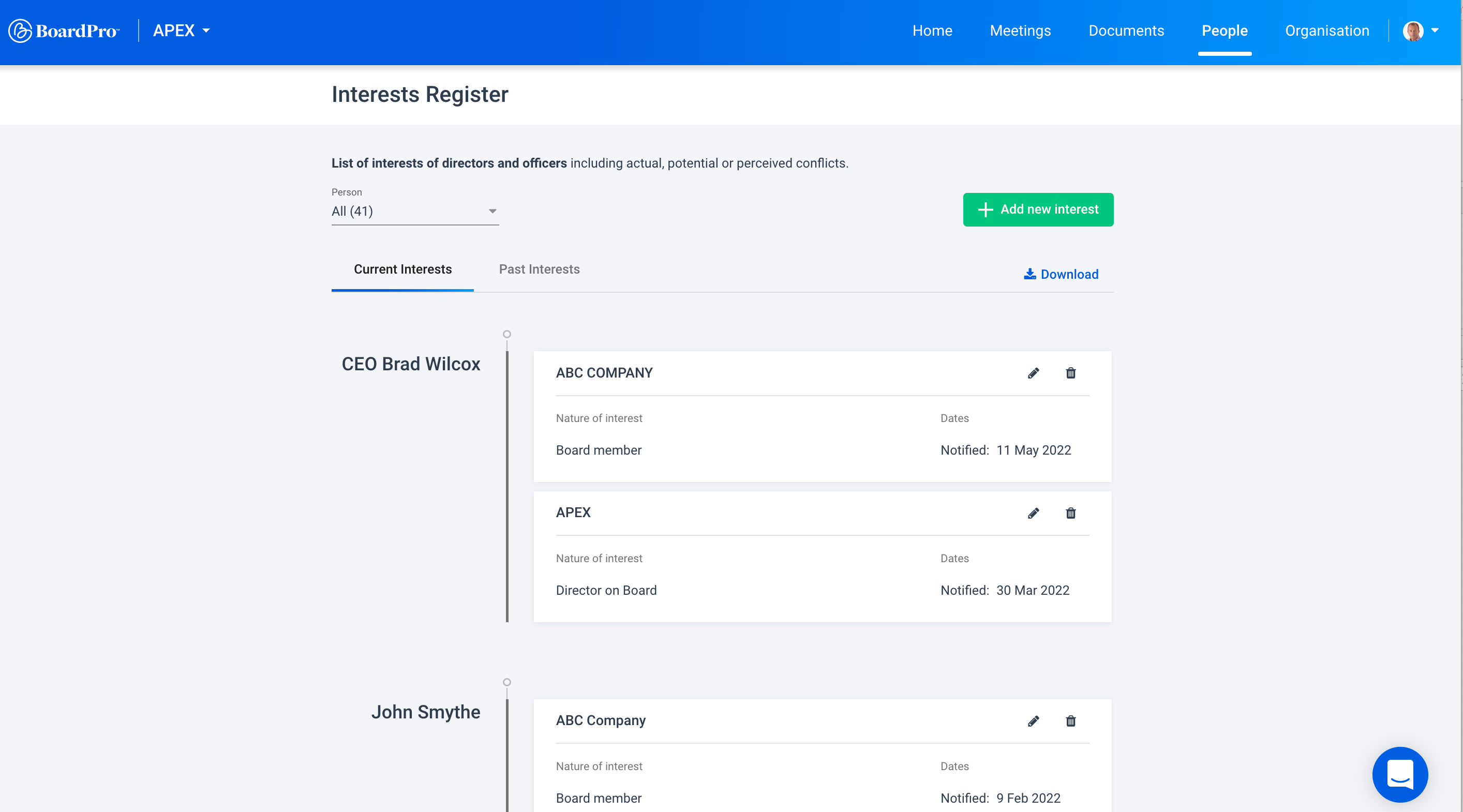Expand the APEX organisation dropdown in navbar
This screenshot has height=812, width=1463.
[183, 30]
